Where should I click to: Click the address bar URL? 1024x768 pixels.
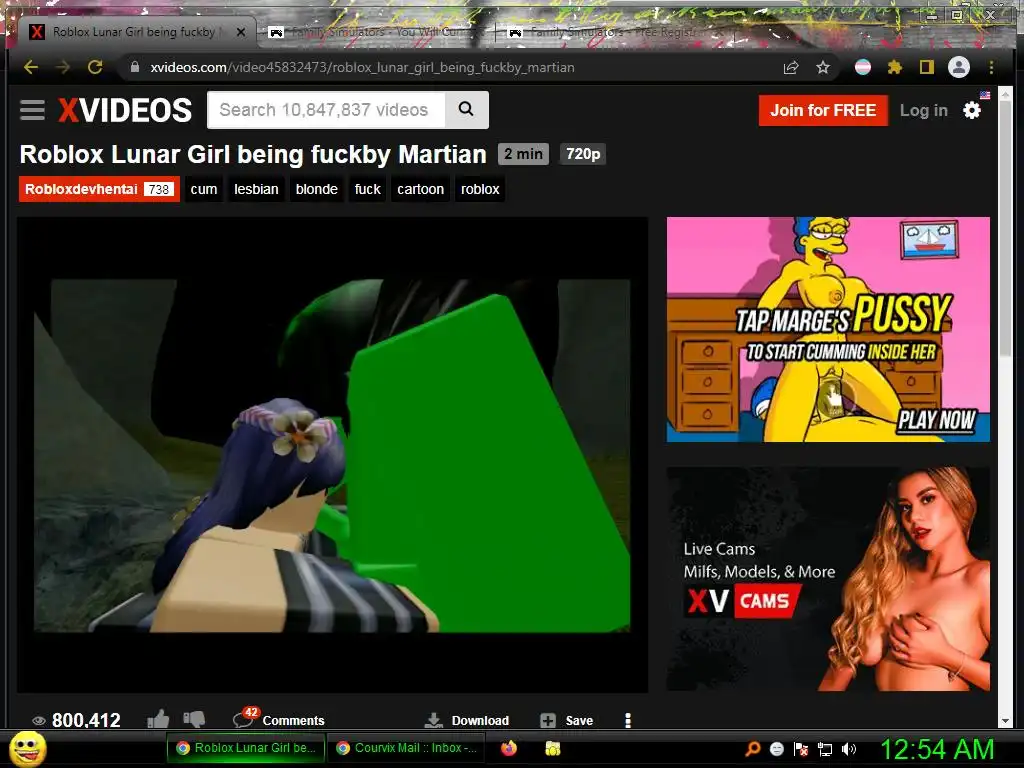click(362, 67)
